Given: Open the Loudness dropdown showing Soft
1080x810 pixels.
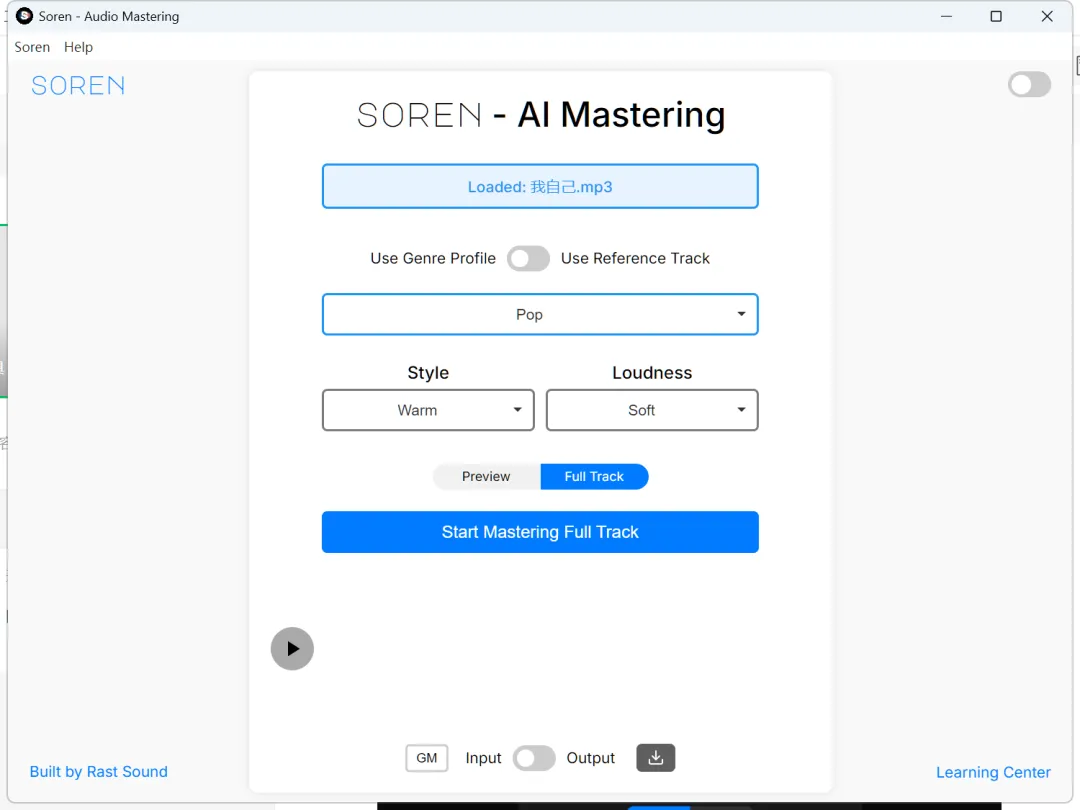Looking at the screenshot, I should pos(652,410).
